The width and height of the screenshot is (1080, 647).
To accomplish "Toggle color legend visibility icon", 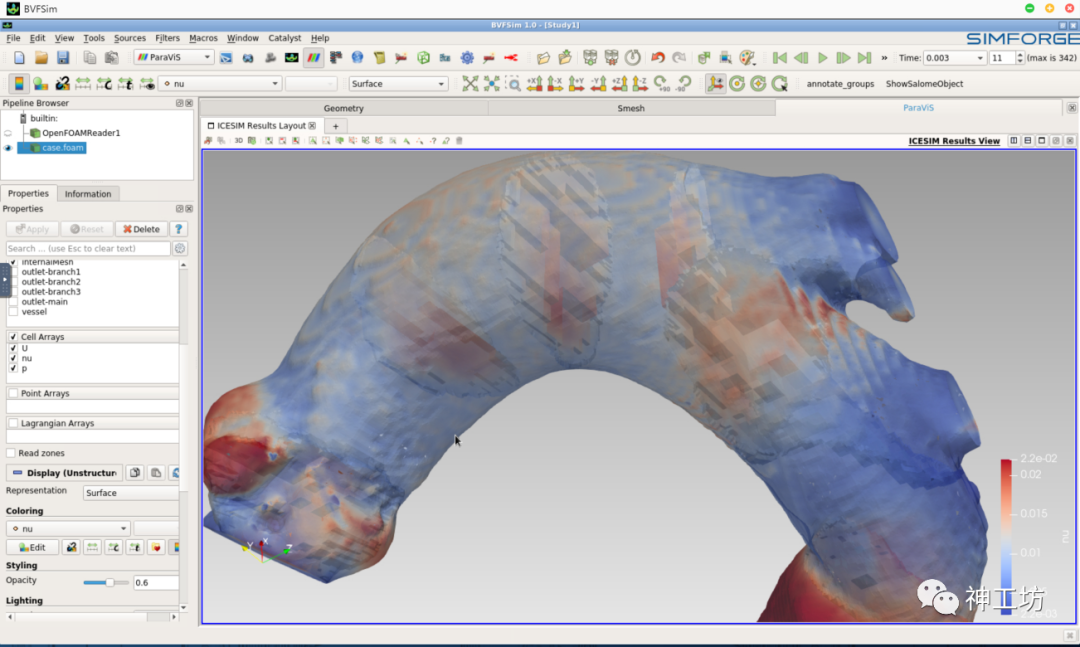I will click(19, 83).
